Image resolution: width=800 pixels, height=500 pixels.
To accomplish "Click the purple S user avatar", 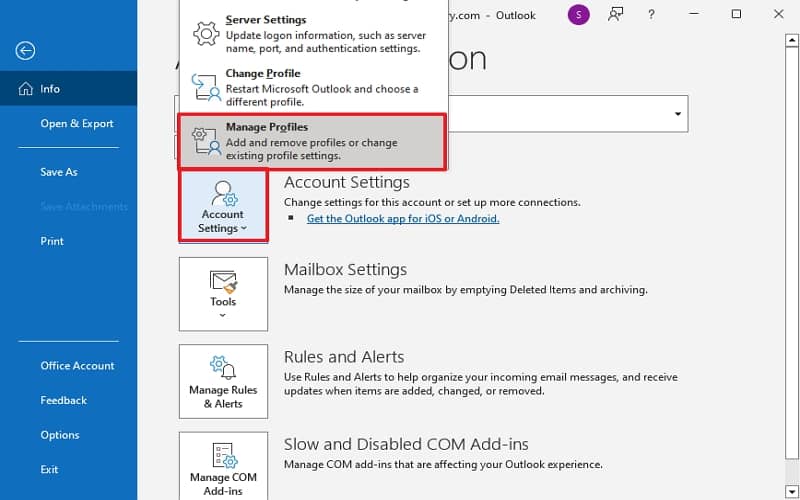I will point(579,15).
